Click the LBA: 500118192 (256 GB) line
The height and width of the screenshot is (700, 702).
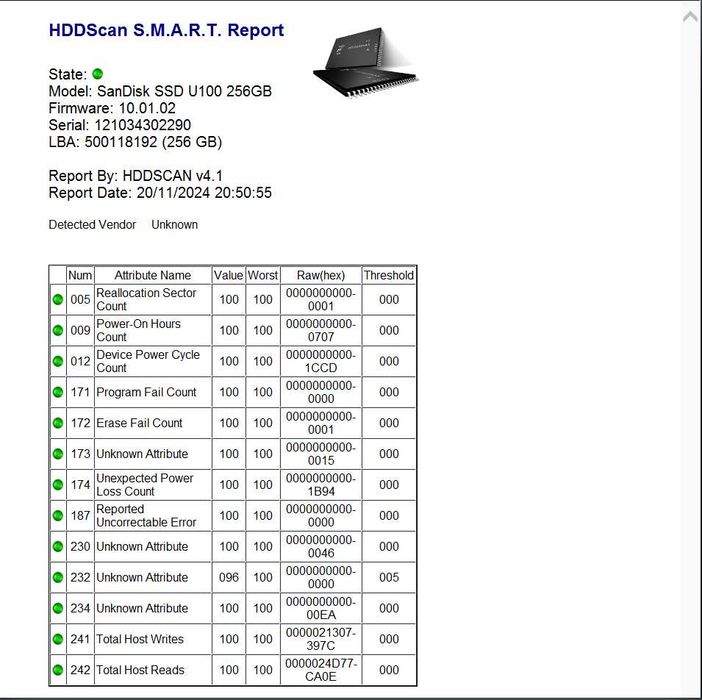(x=135, y=142)
